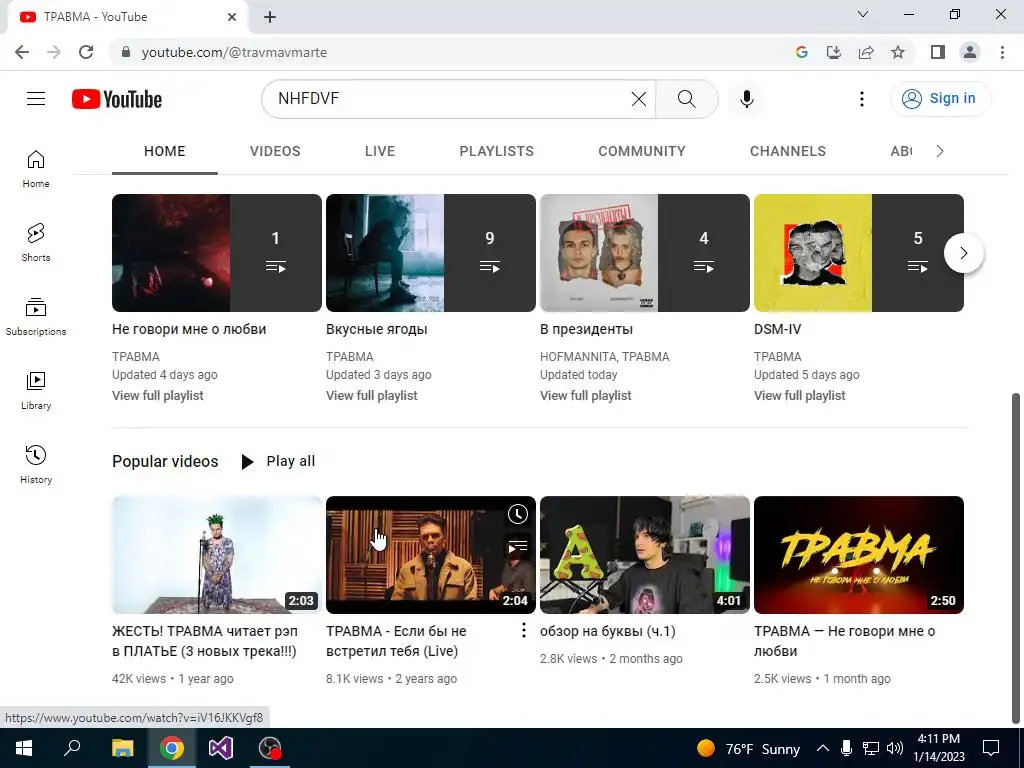
Task: Switch to the CHANNELS channel tab
Action: pos(788,152)
